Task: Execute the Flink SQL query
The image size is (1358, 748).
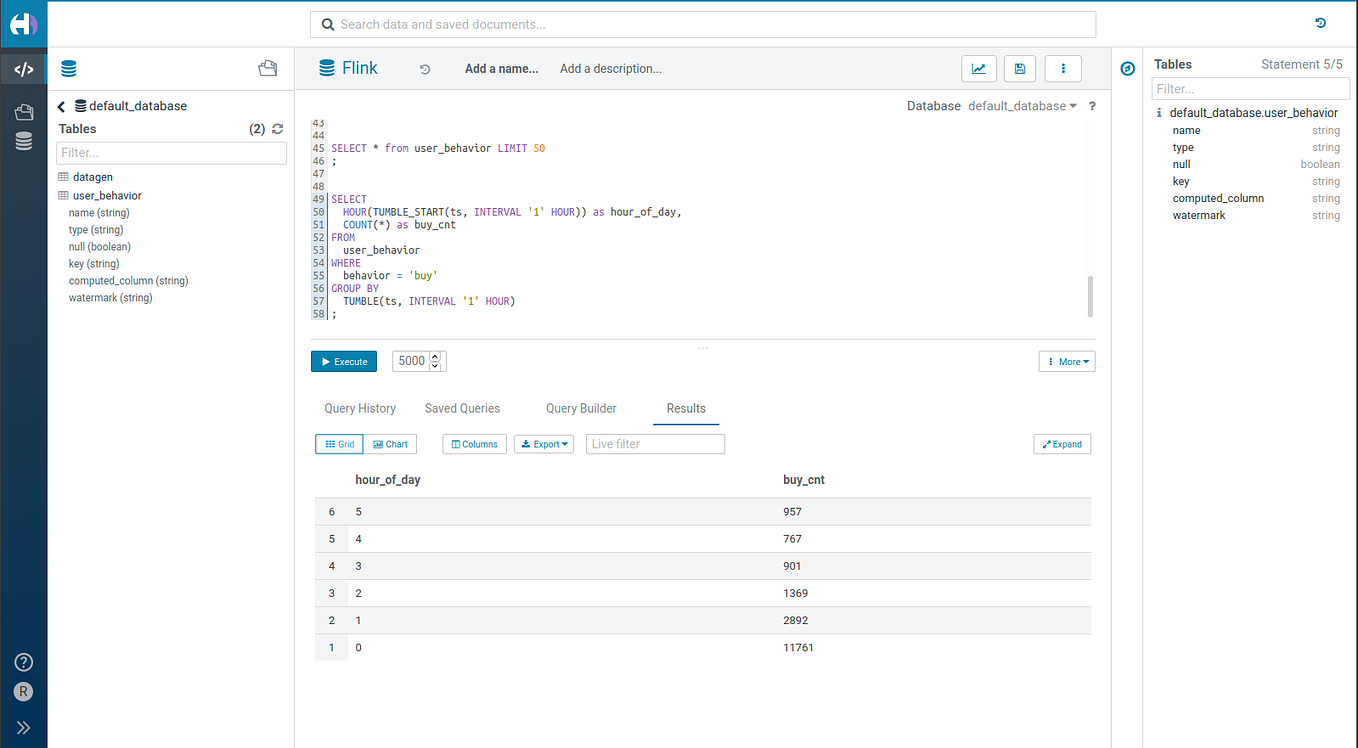Action: point(343,361)
